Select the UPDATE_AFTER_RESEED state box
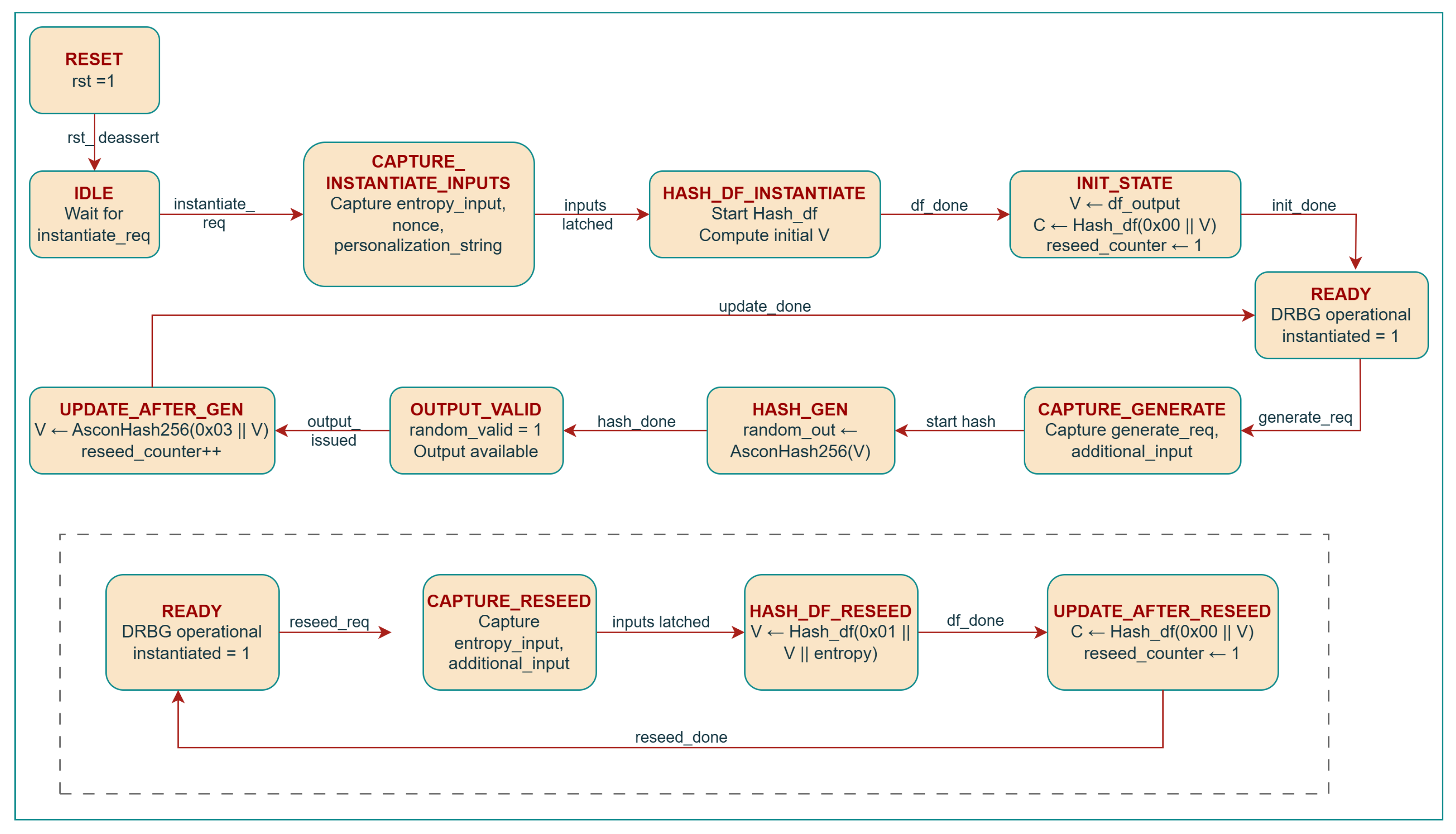The height and width of the screenshot is (834, 1456). tap(1162, 632)
